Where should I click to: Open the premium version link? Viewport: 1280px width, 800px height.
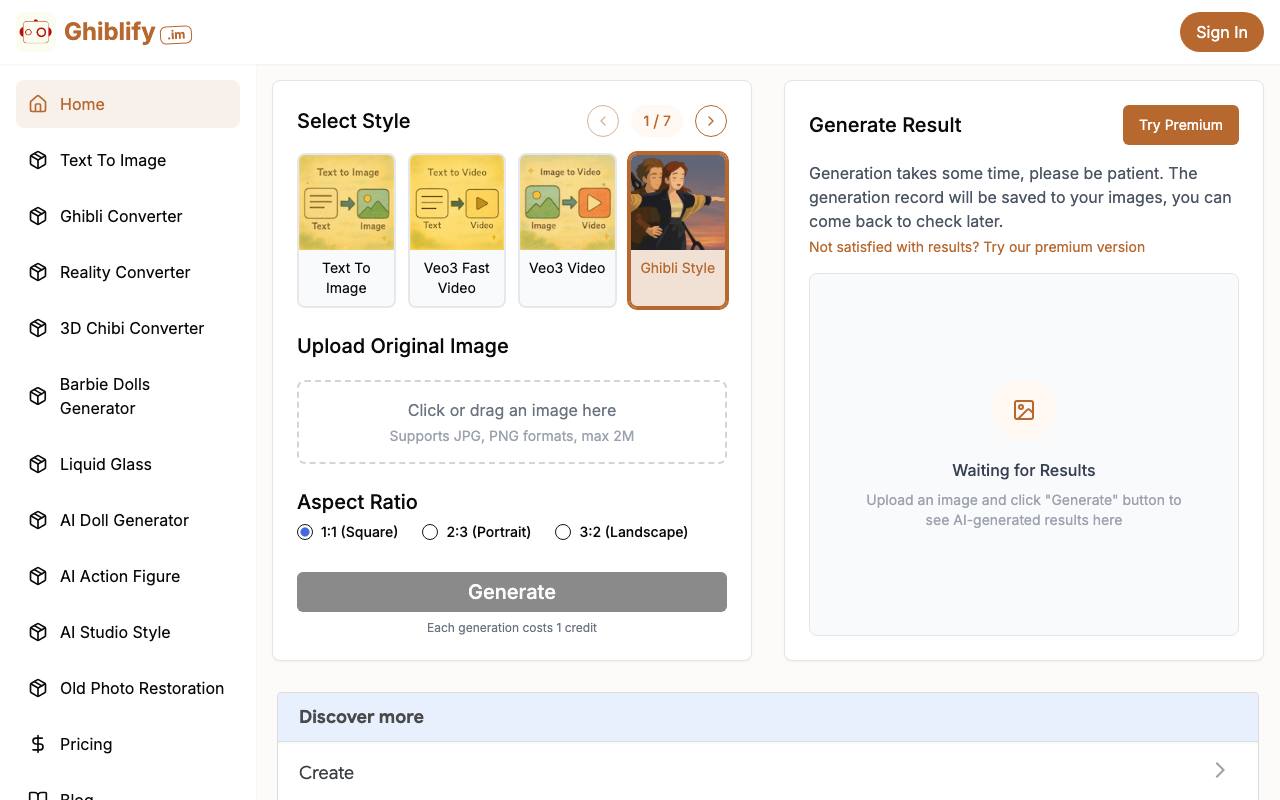(x=977, y=247)
